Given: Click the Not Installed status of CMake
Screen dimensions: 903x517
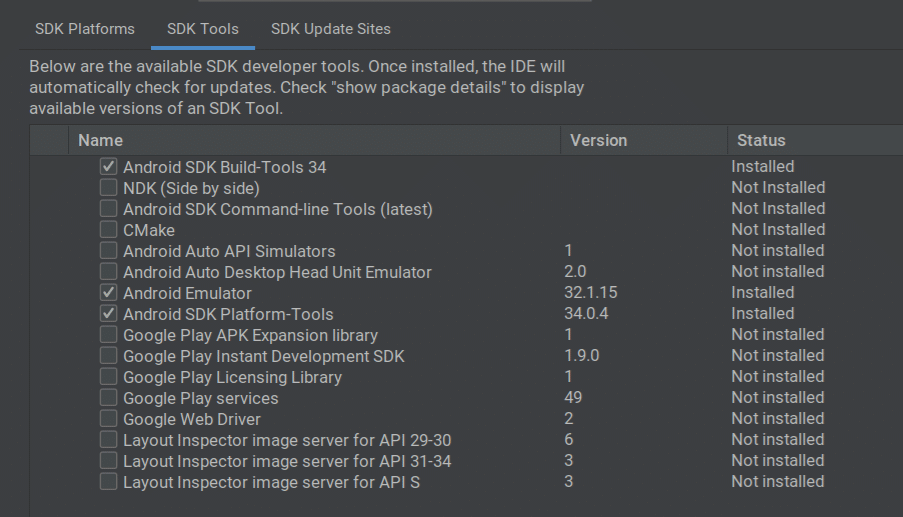Looking at the screenshot, I should 778,230.
